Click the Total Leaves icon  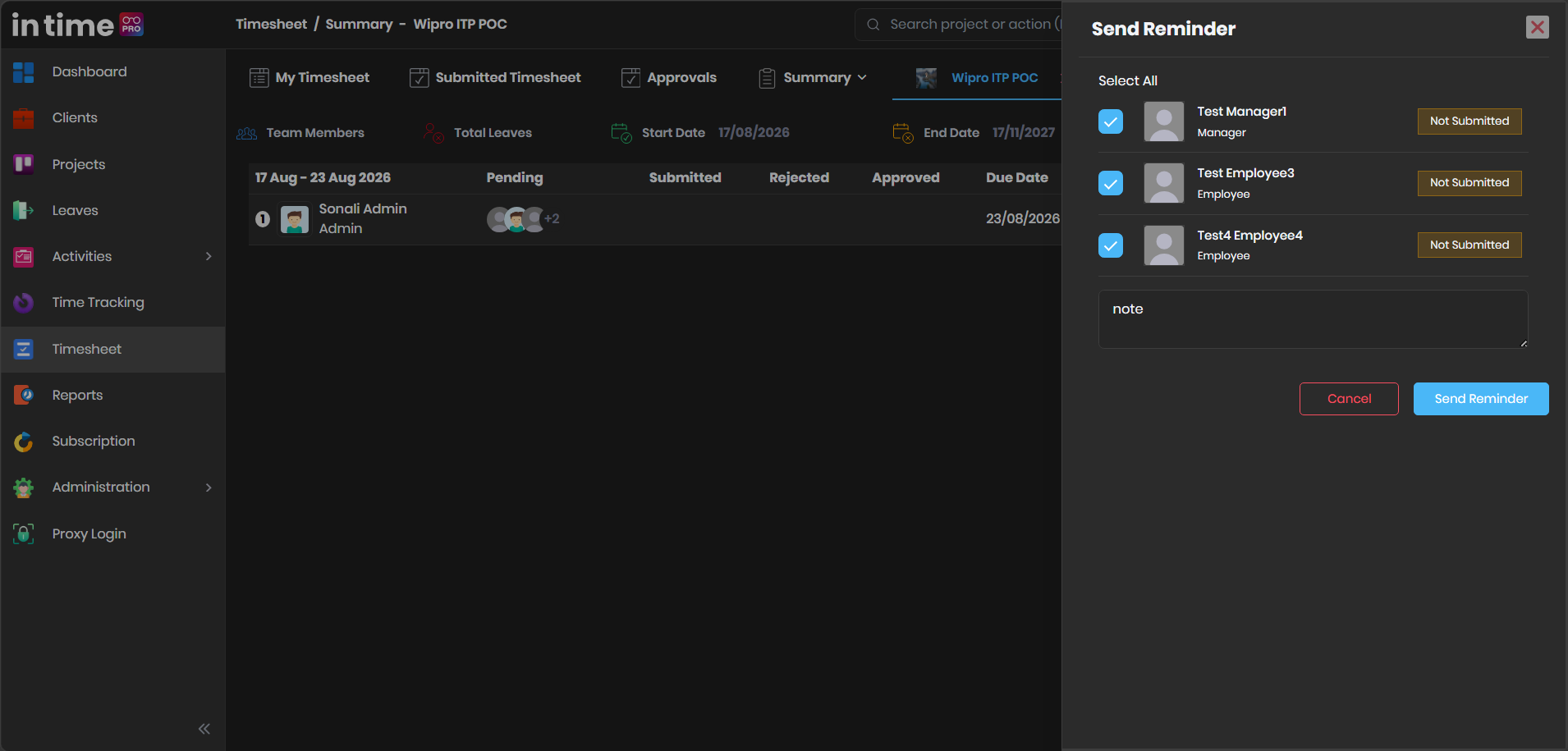[434, 133]
